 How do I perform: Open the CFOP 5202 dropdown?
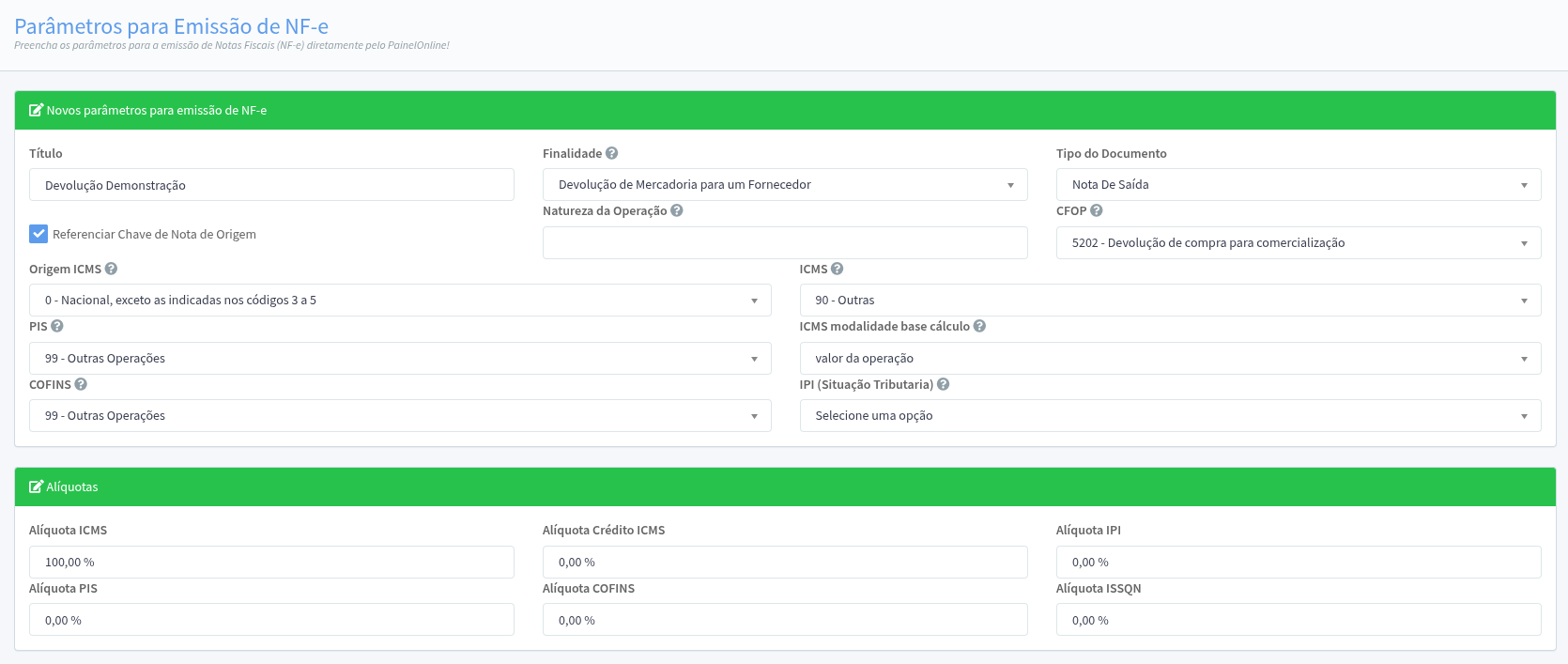click(1298, 243)
